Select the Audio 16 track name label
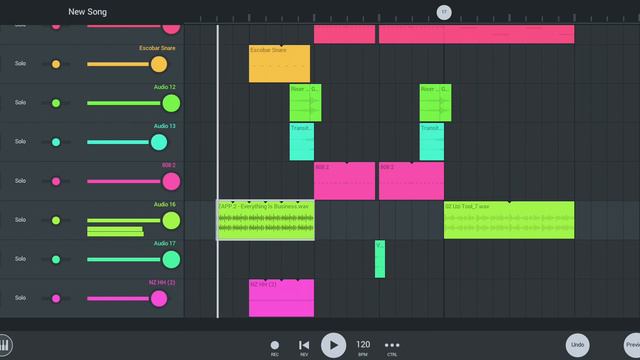This screenshot has width=640, height=360. point(164,204)
